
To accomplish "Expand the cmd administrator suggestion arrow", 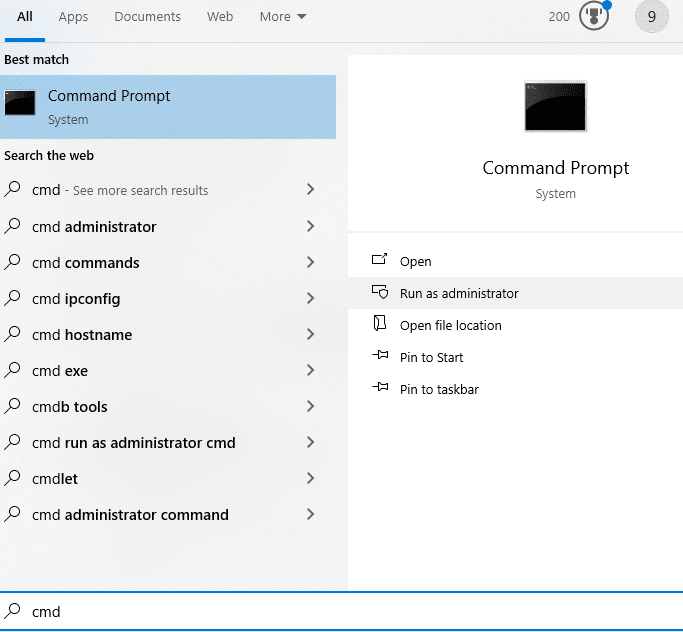I will [x=310, y=227].
